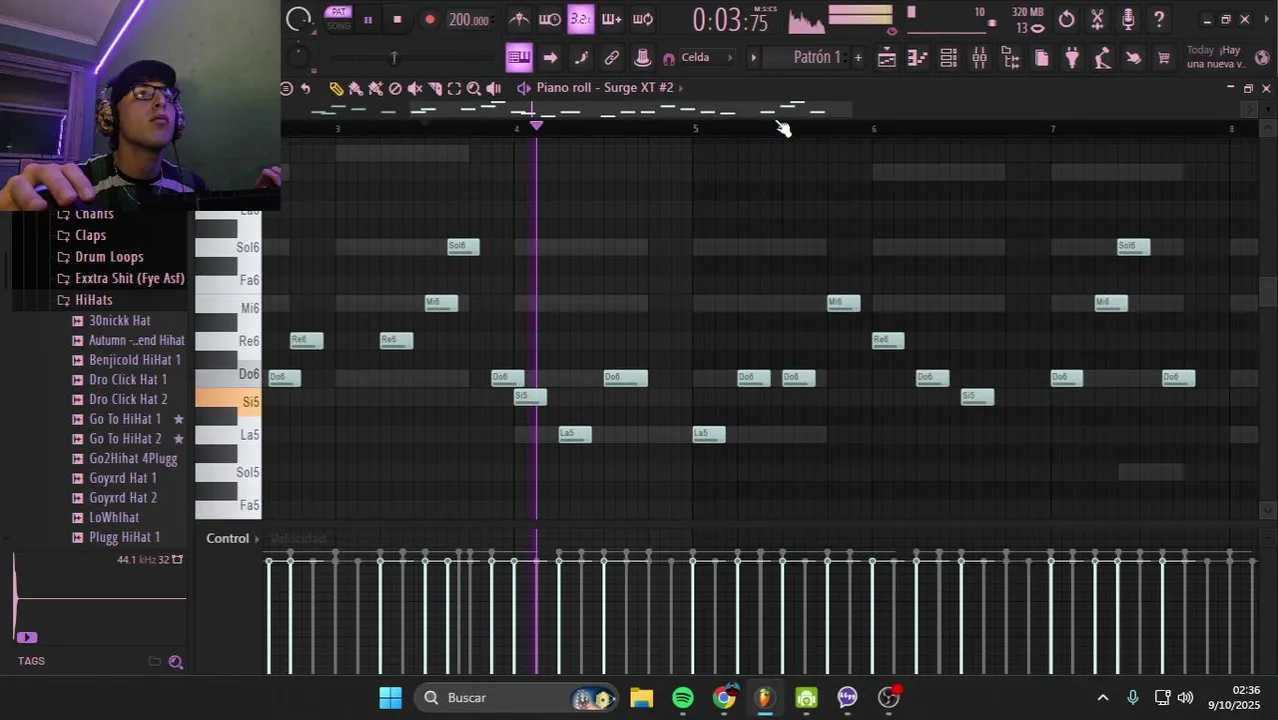The height and width of the screenshot is (720, 1278).
Task: Collapse the HiHats folder
Action: click(x=93, y=300)
